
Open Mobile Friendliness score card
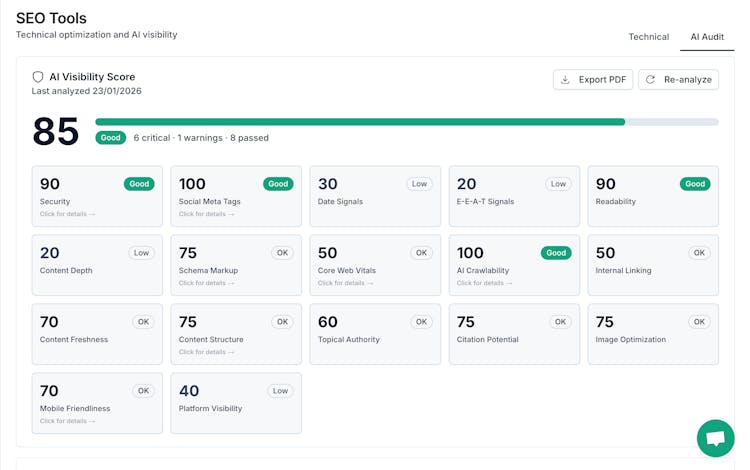click(96, 403)
